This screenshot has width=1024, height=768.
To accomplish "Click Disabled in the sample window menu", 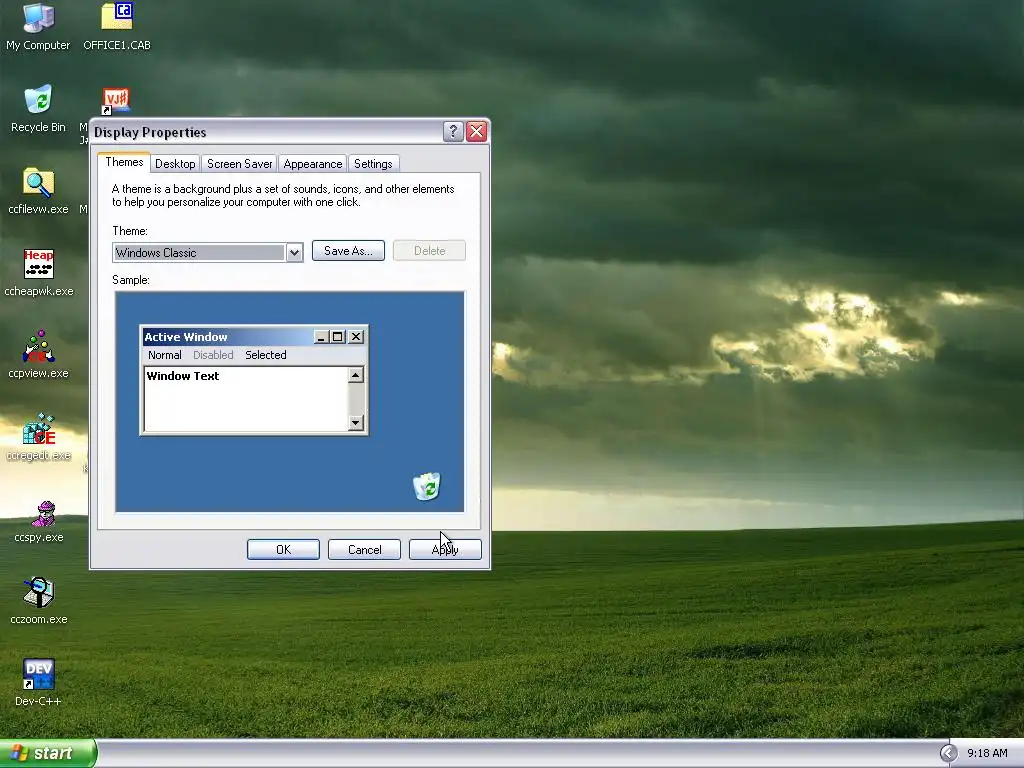I will 213,355.
